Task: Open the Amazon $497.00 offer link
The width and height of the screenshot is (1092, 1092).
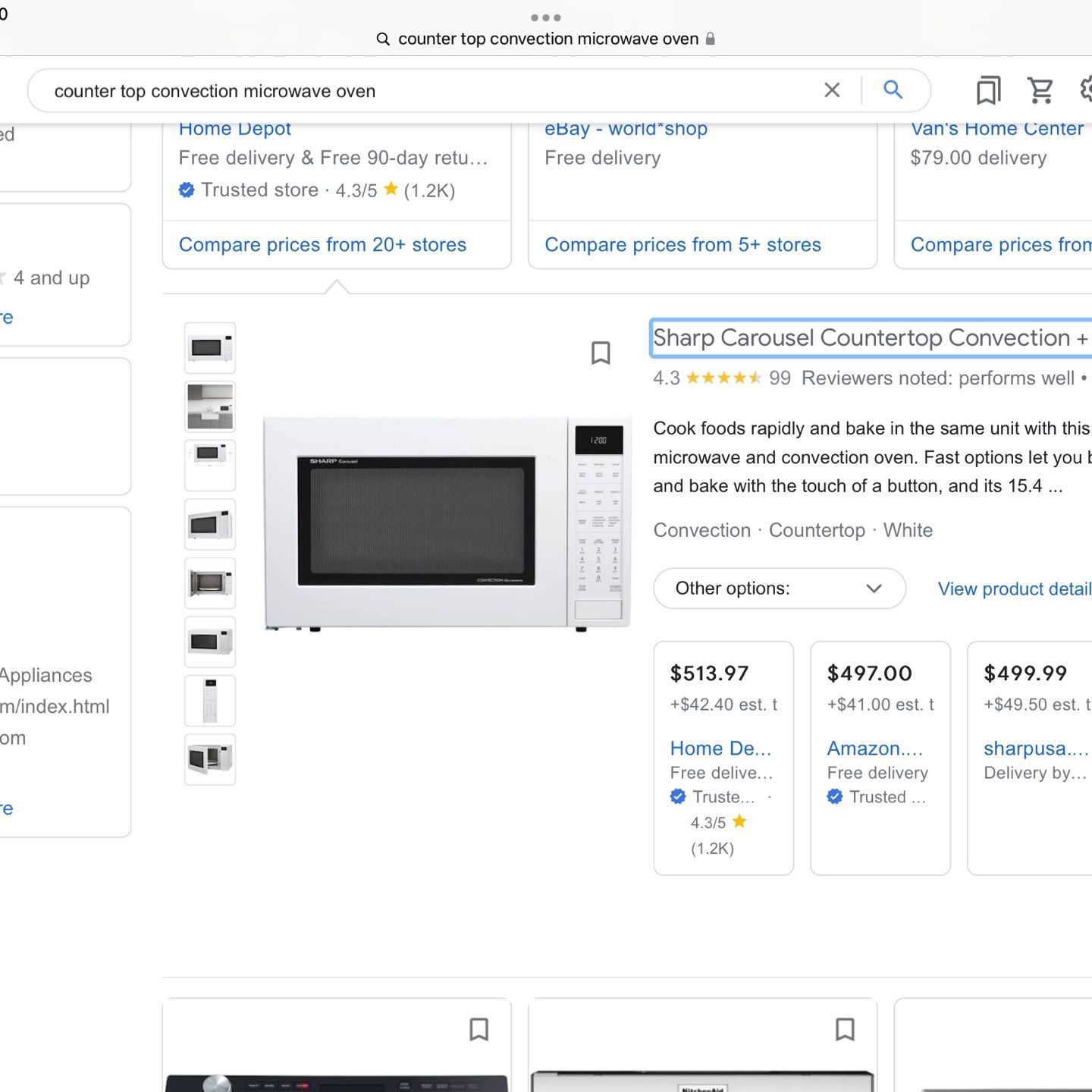Action: pos(875,748)
